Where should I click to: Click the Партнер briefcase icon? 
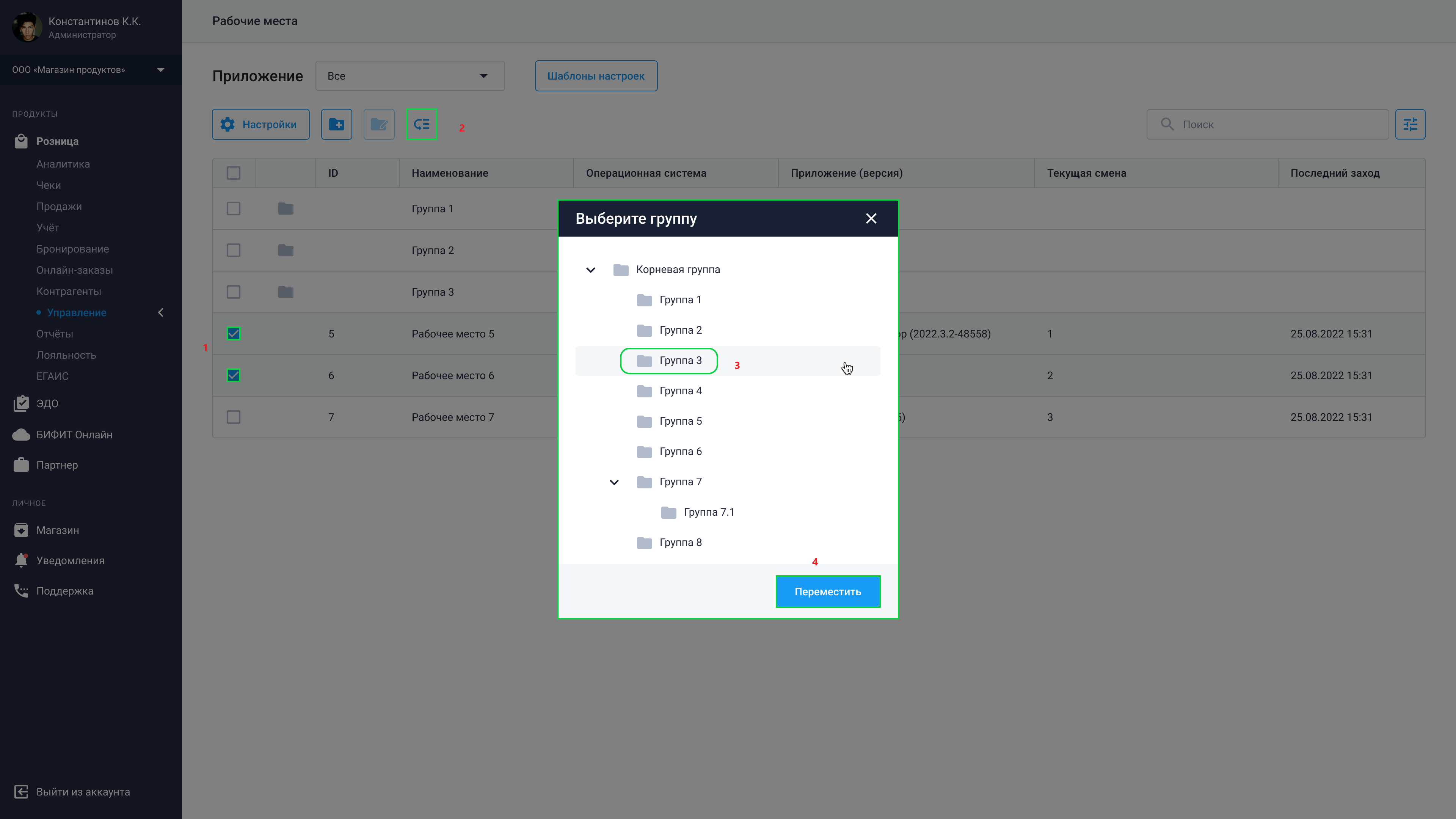21,464
